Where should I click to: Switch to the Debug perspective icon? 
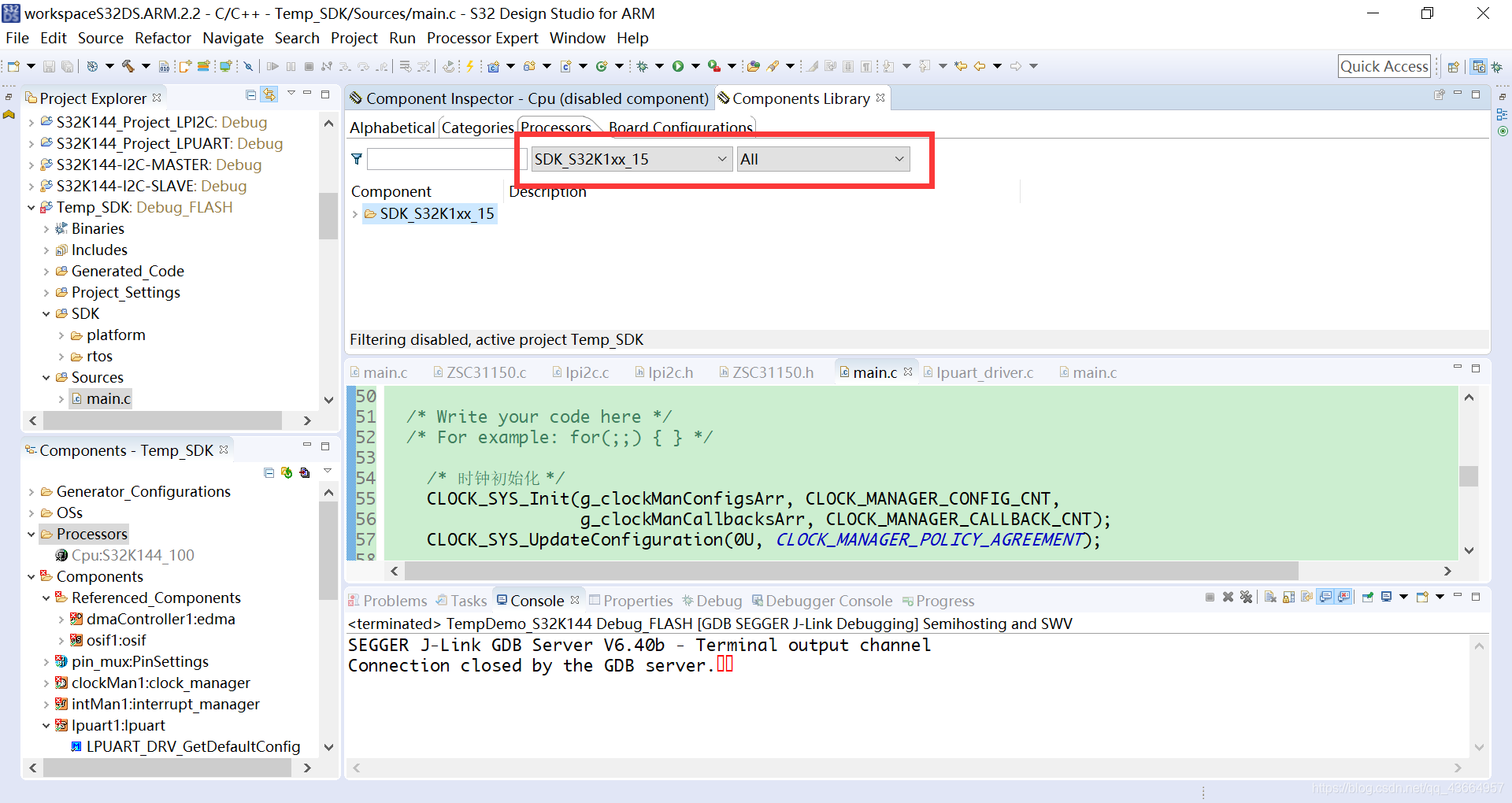1496,67
